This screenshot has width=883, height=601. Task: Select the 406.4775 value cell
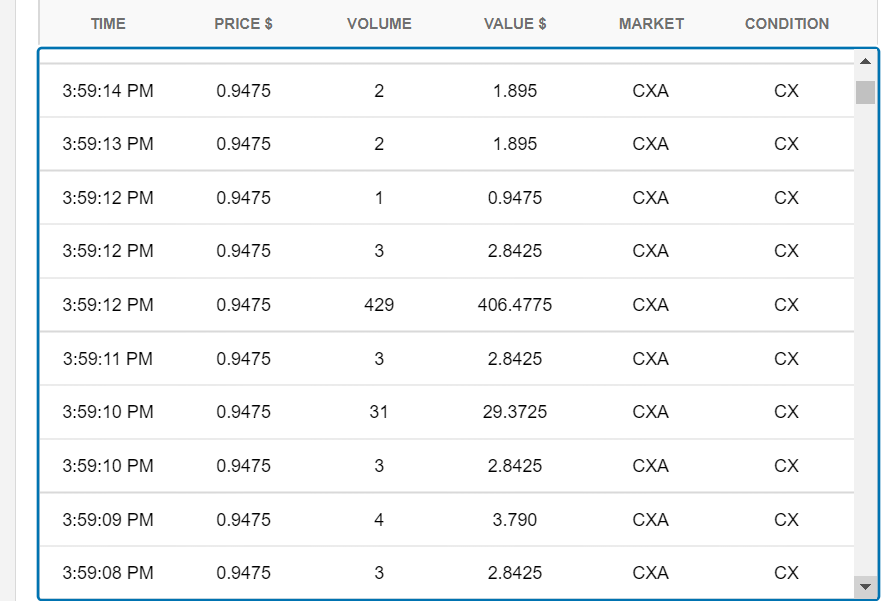coord(515,305)
